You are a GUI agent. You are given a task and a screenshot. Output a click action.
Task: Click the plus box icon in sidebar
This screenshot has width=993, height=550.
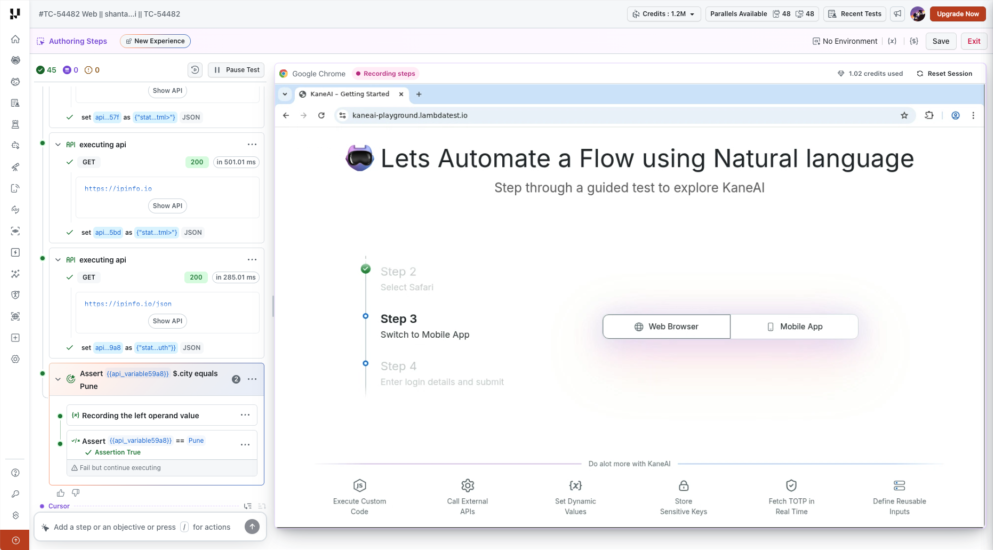coord(15,338)
